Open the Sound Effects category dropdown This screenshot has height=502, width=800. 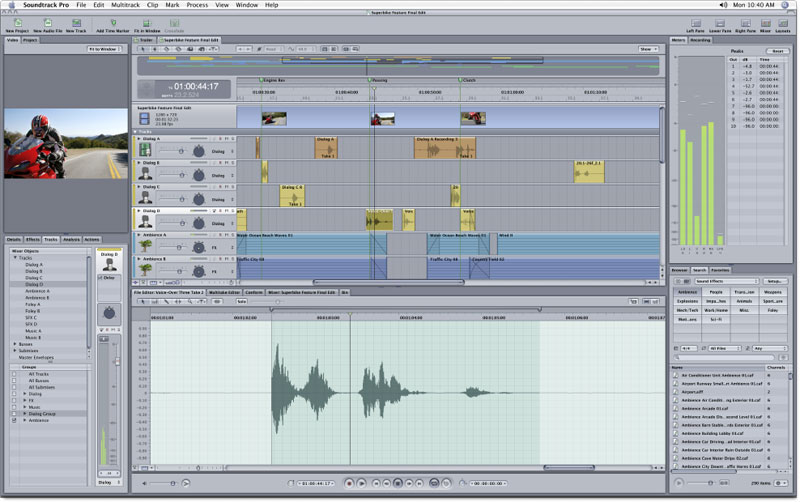[727, 281]
